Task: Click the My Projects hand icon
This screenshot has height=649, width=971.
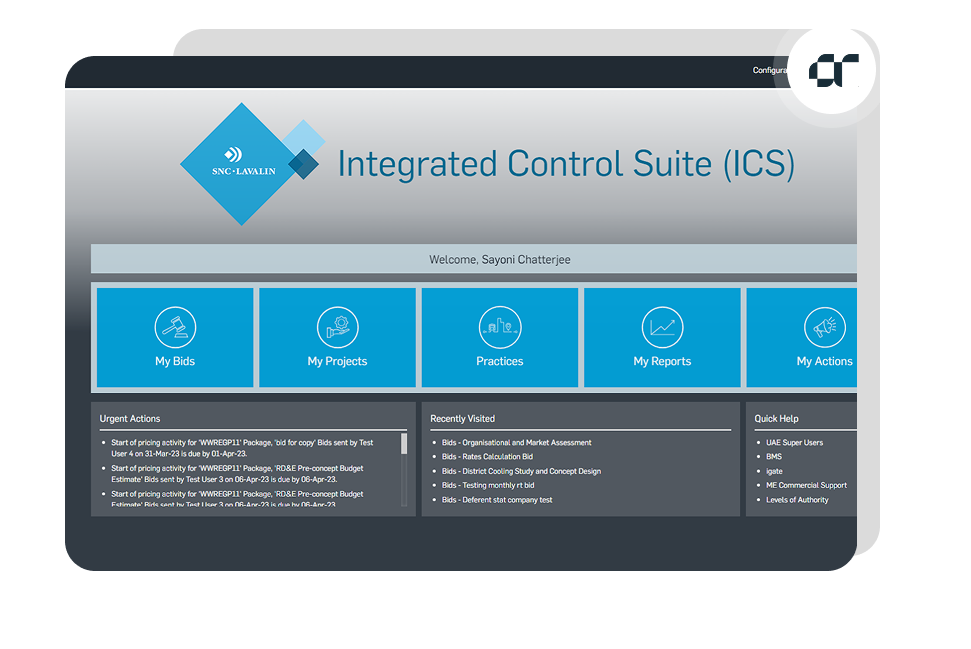Action: point(337,327)
